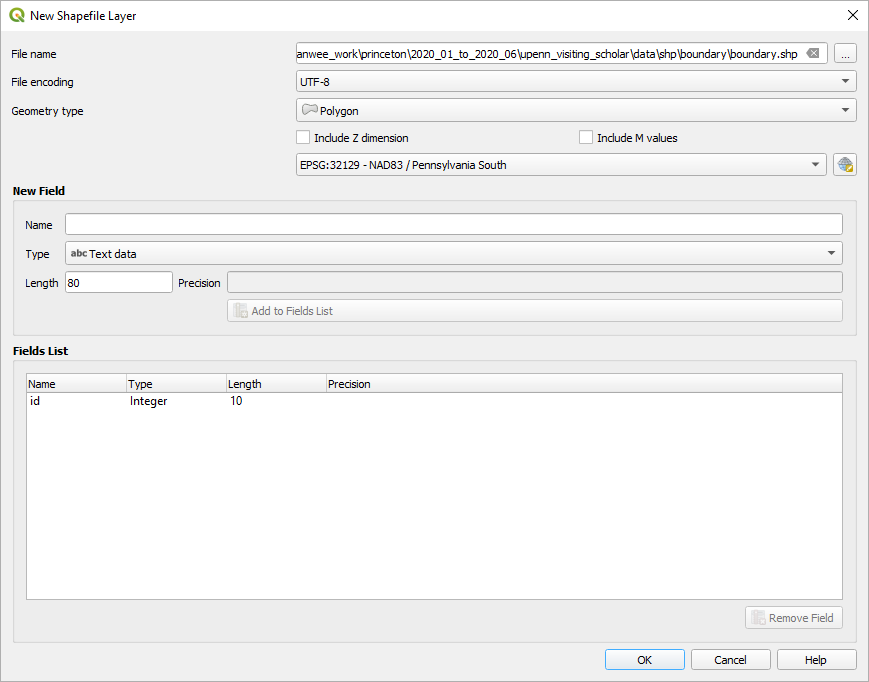This screenshot has height=682, width=869.
Task: Click the QGIS logo in title bar
Action: (17, 15)
